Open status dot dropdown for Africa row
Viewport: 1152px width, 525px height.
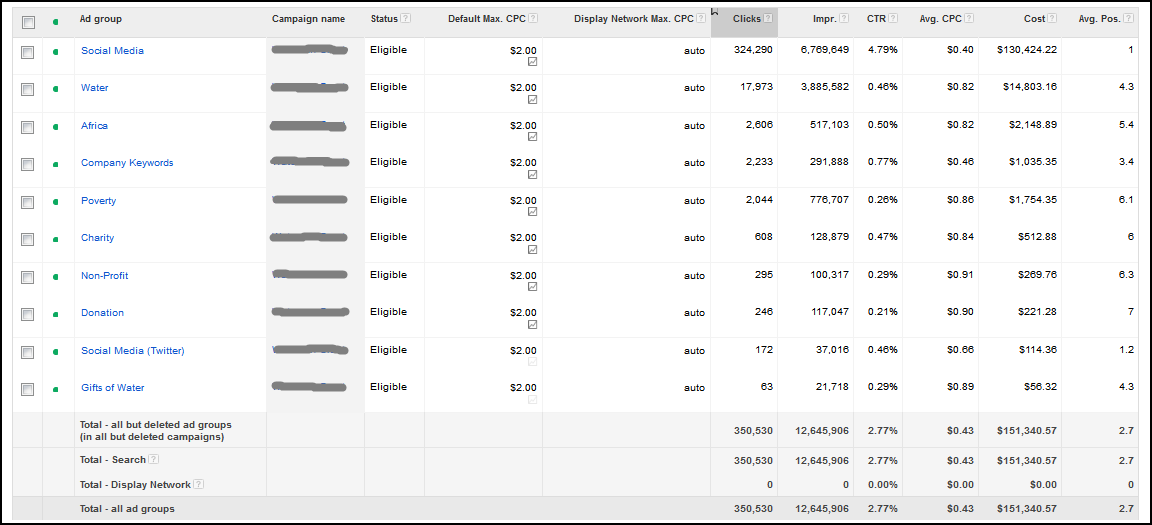tap(55, 127)
